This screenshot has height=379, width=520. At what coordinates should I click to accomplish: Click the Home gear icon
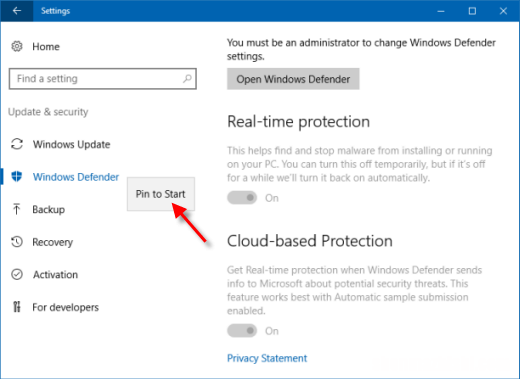(17, 46)
